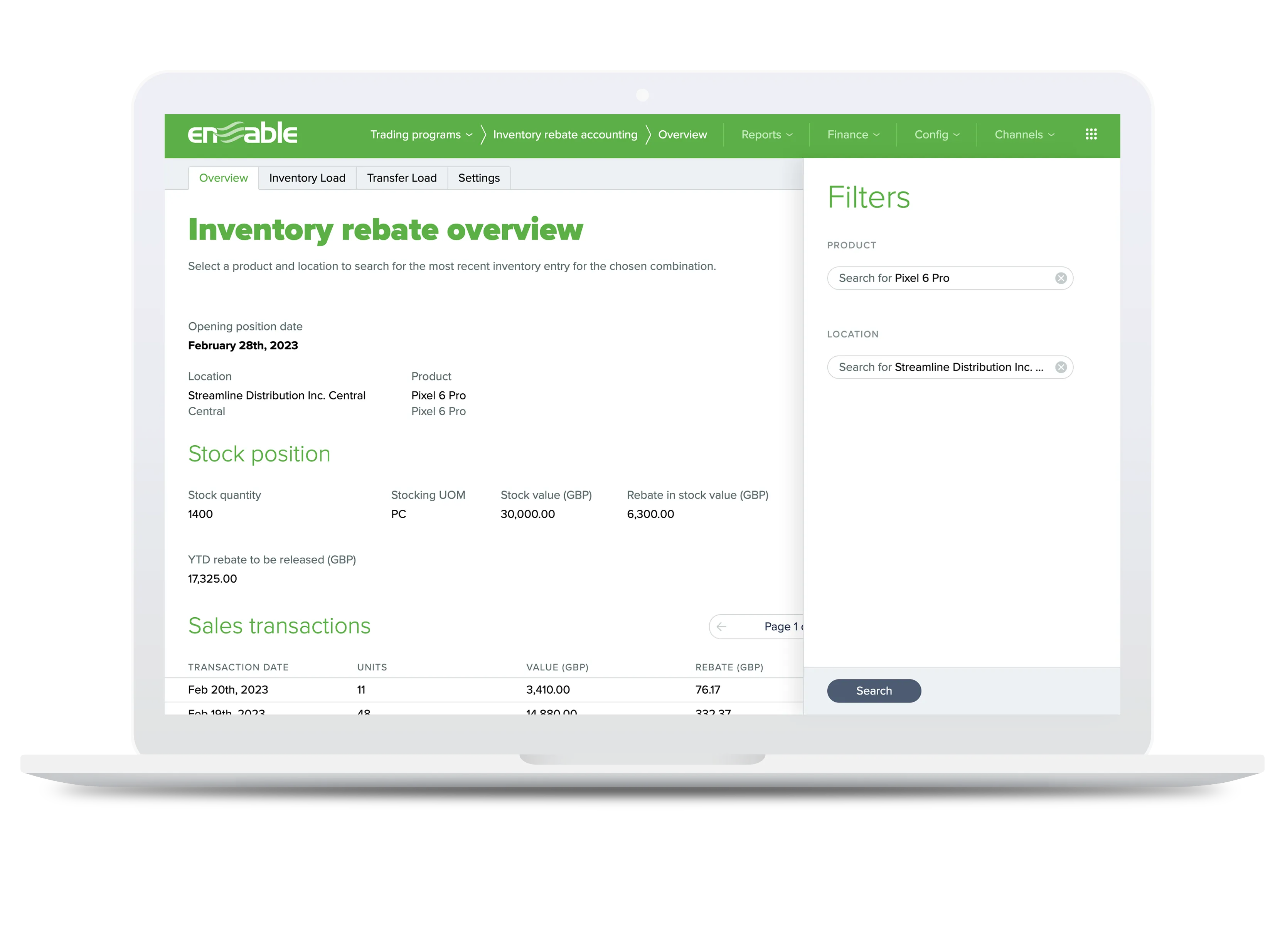Clear the Pixel 6 Pro product filter
Screen dimensions: 1285x952
click(1060, 278)
